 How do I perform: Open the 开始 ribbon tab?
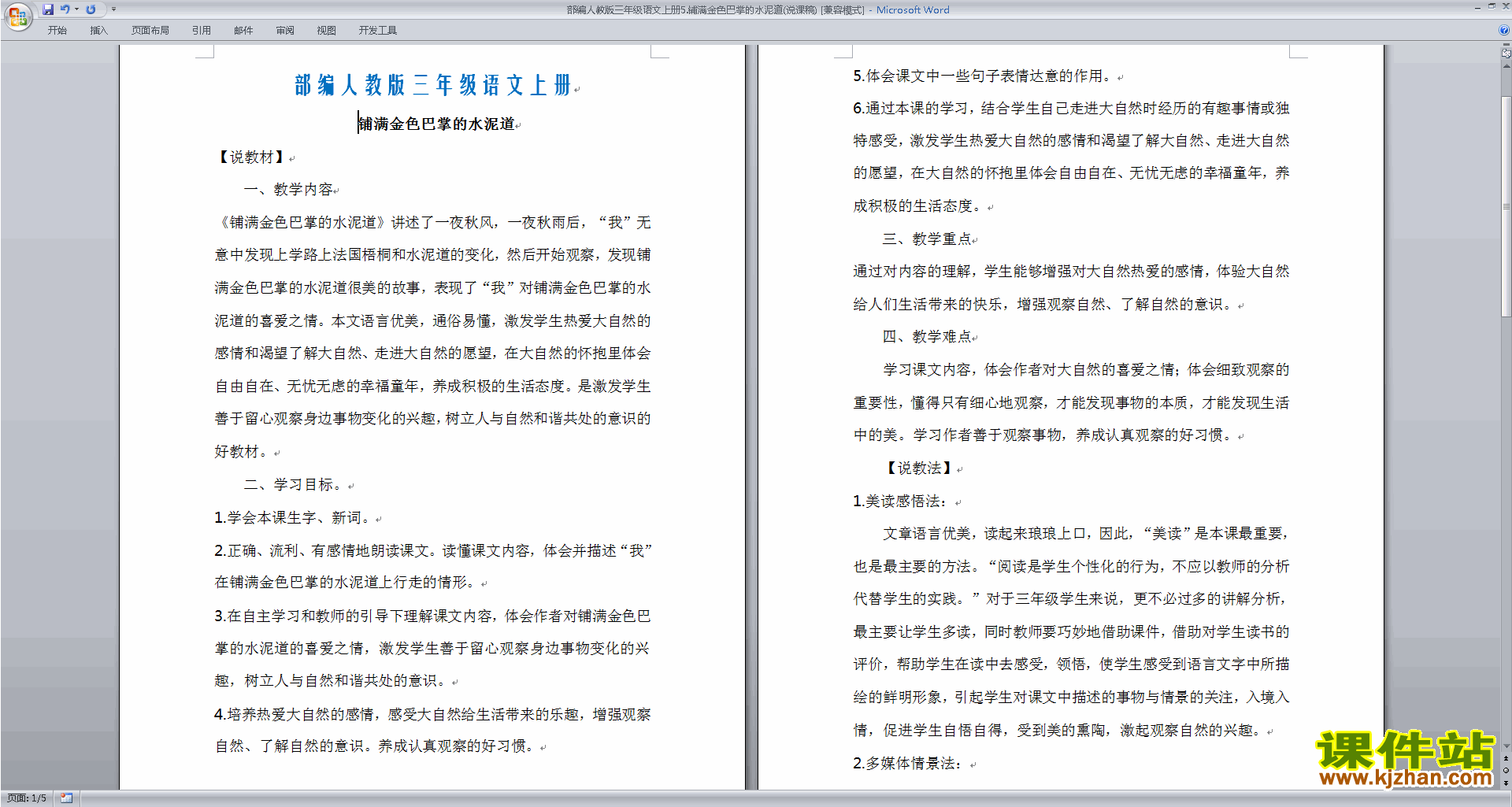point(57,30)
